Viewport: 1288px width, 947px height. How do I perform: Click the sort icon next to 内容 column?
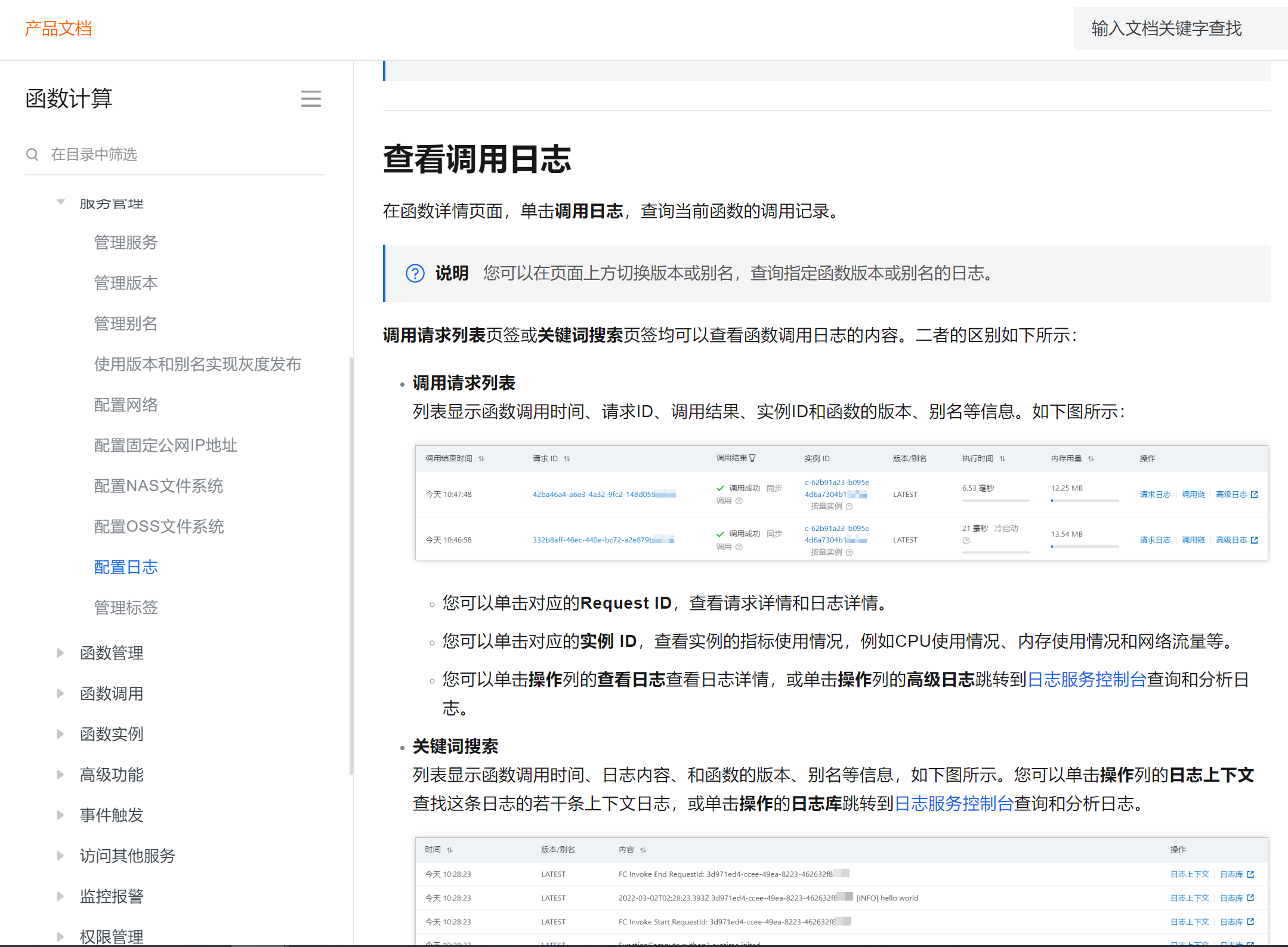643,850
